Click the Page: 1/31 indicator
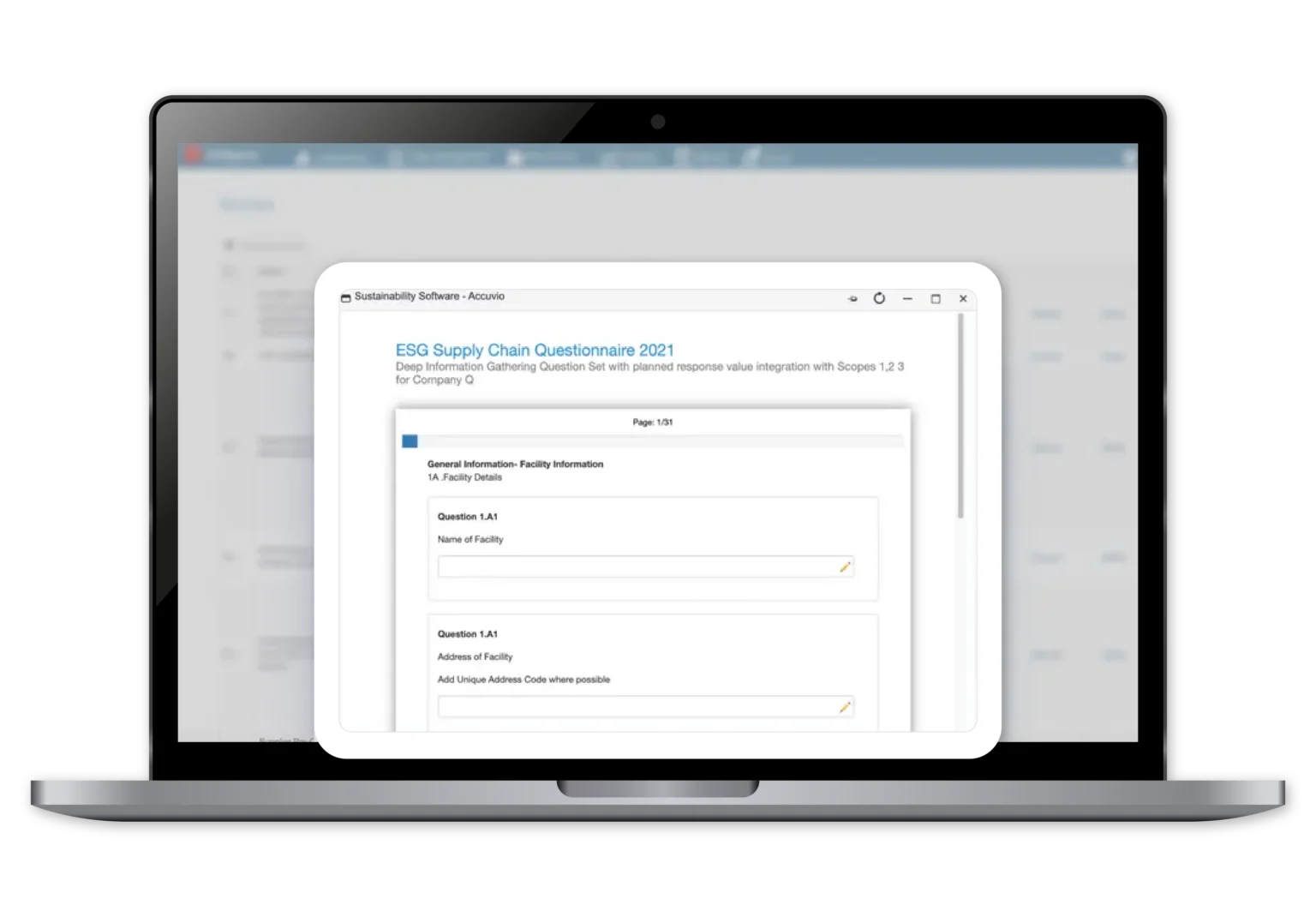The width and height of the screenshot is (1316, 917). coord(652,423)
